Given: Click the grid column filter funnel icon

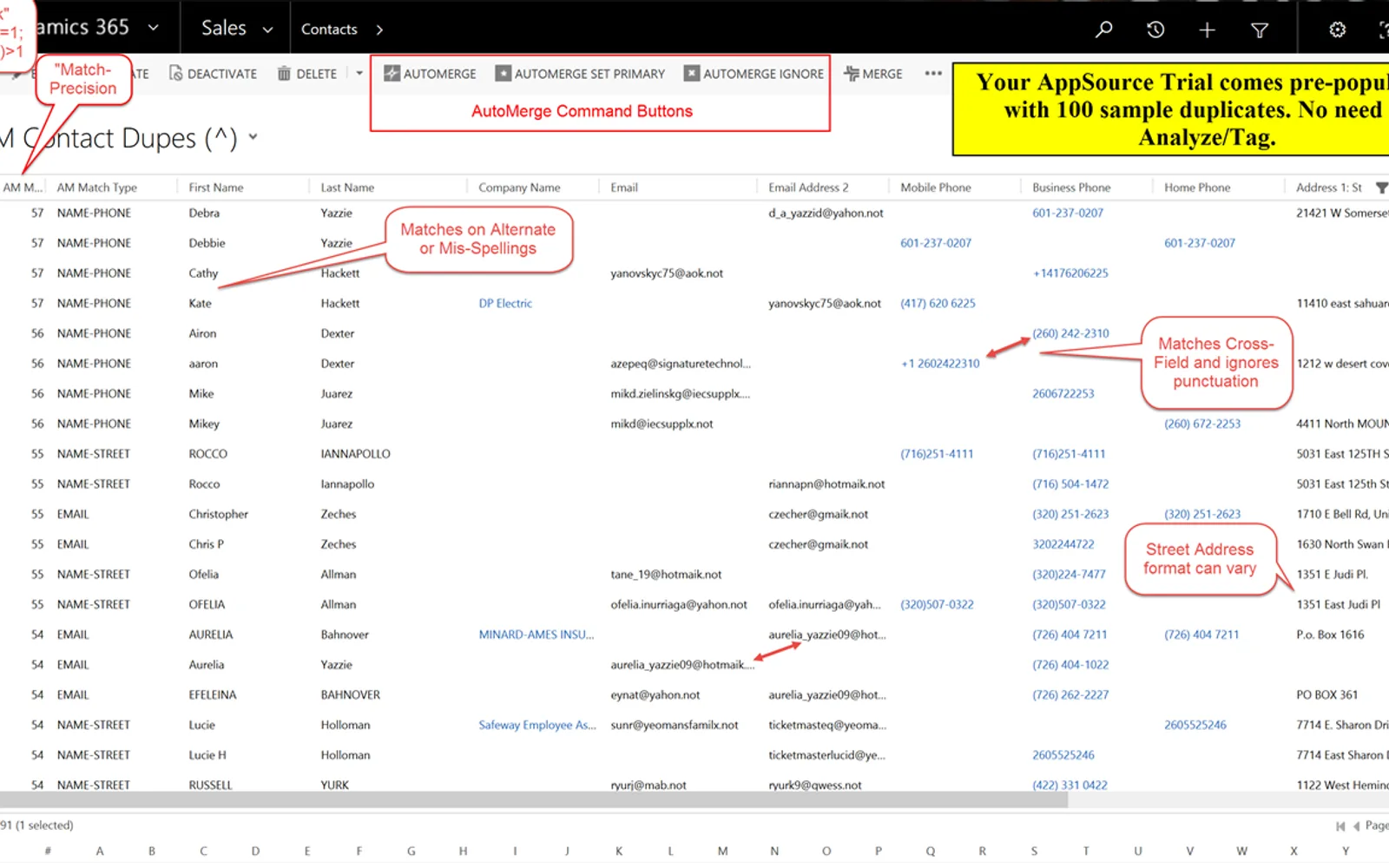Looking at the screenshot, I should click(x=1381, y=187).
